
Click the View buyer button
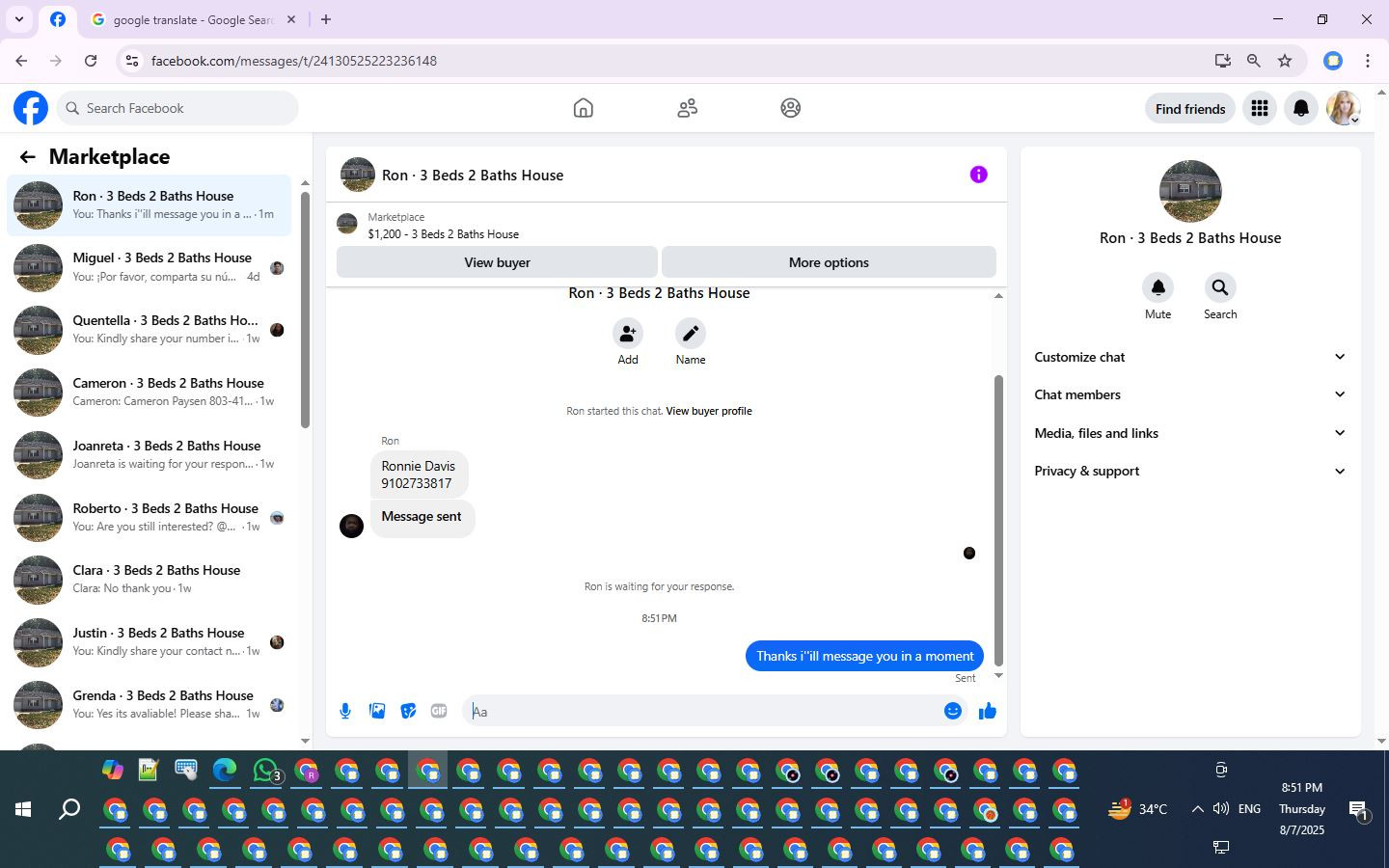497,262
